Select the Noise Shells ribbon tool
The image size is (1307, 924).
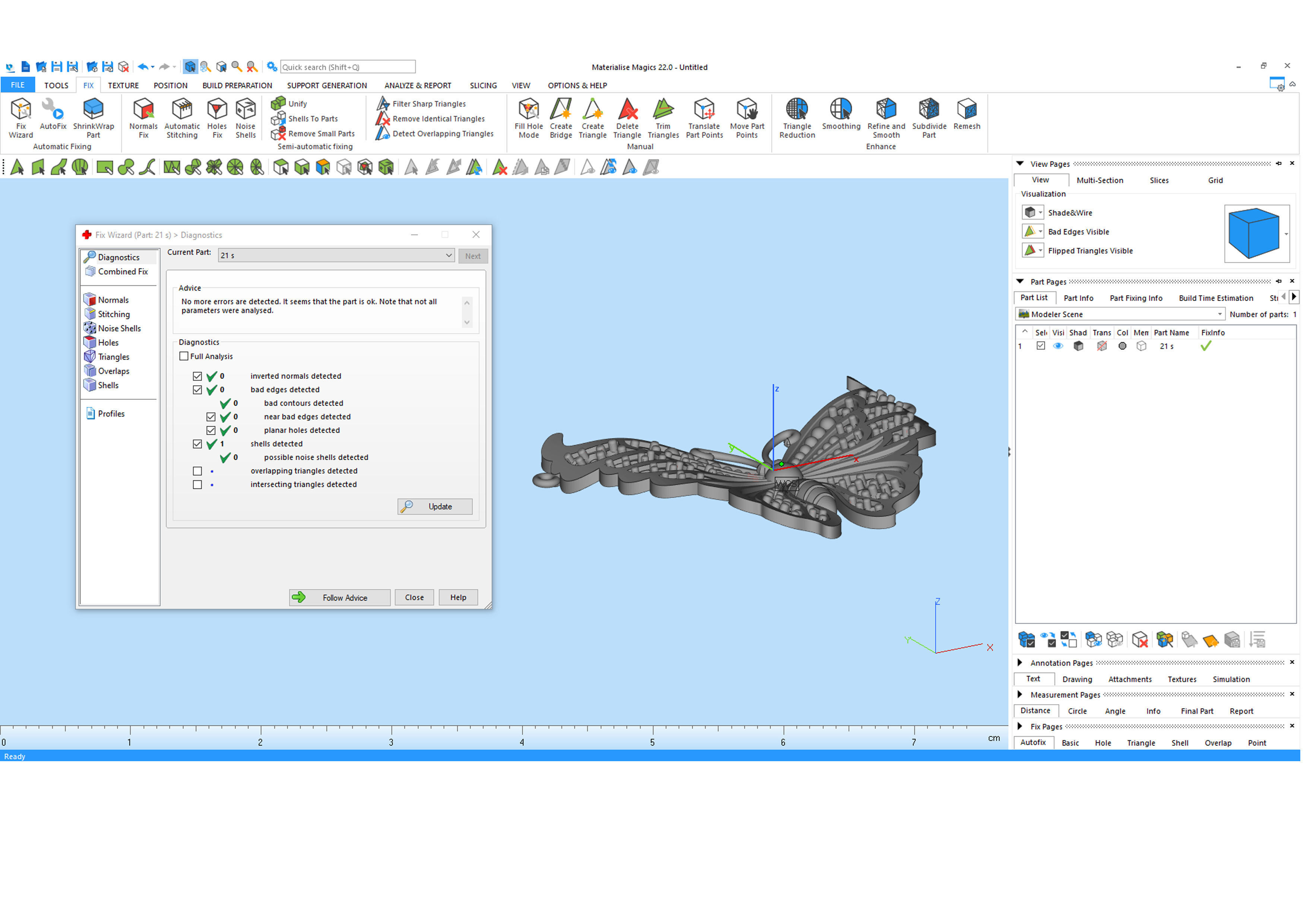(x=246, y=118)
